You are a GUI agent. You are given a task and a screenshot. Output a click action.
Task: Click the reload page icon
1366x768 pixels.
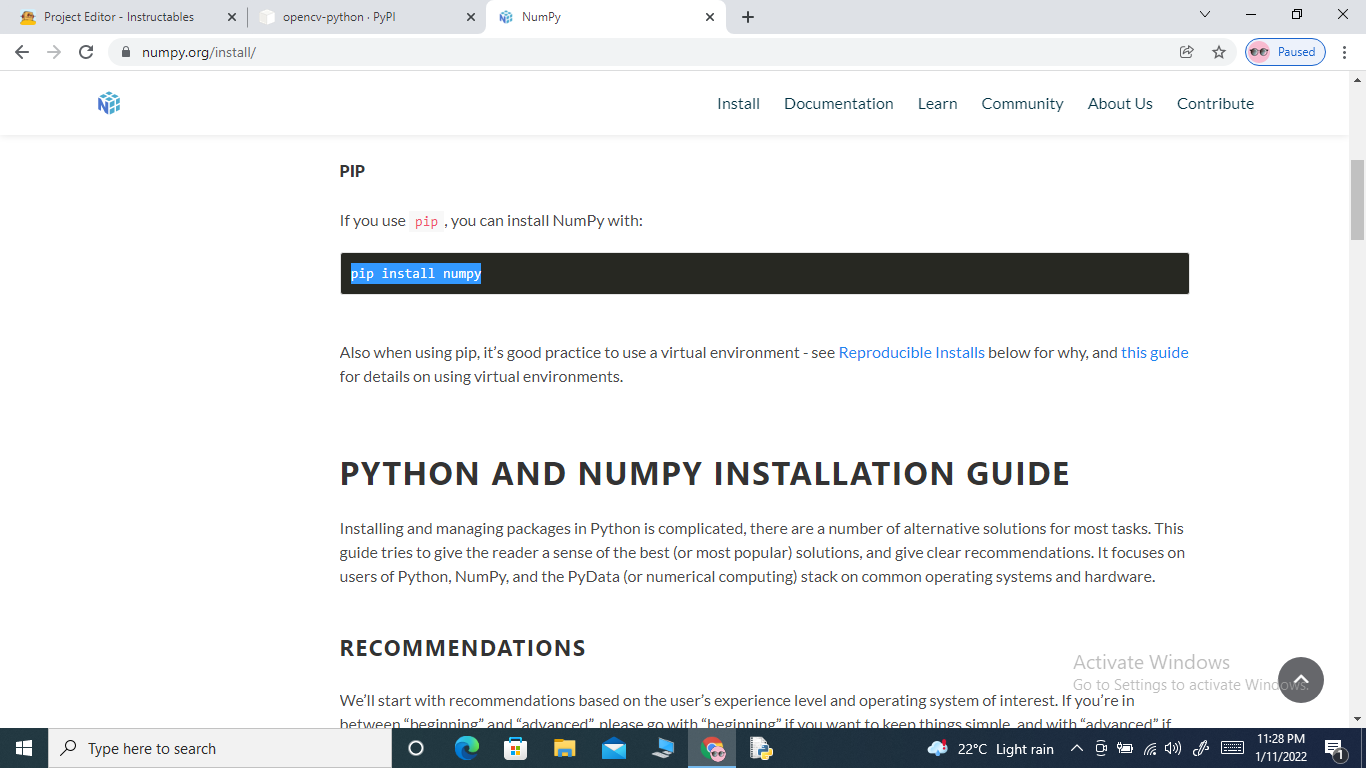tap(86, 52)
